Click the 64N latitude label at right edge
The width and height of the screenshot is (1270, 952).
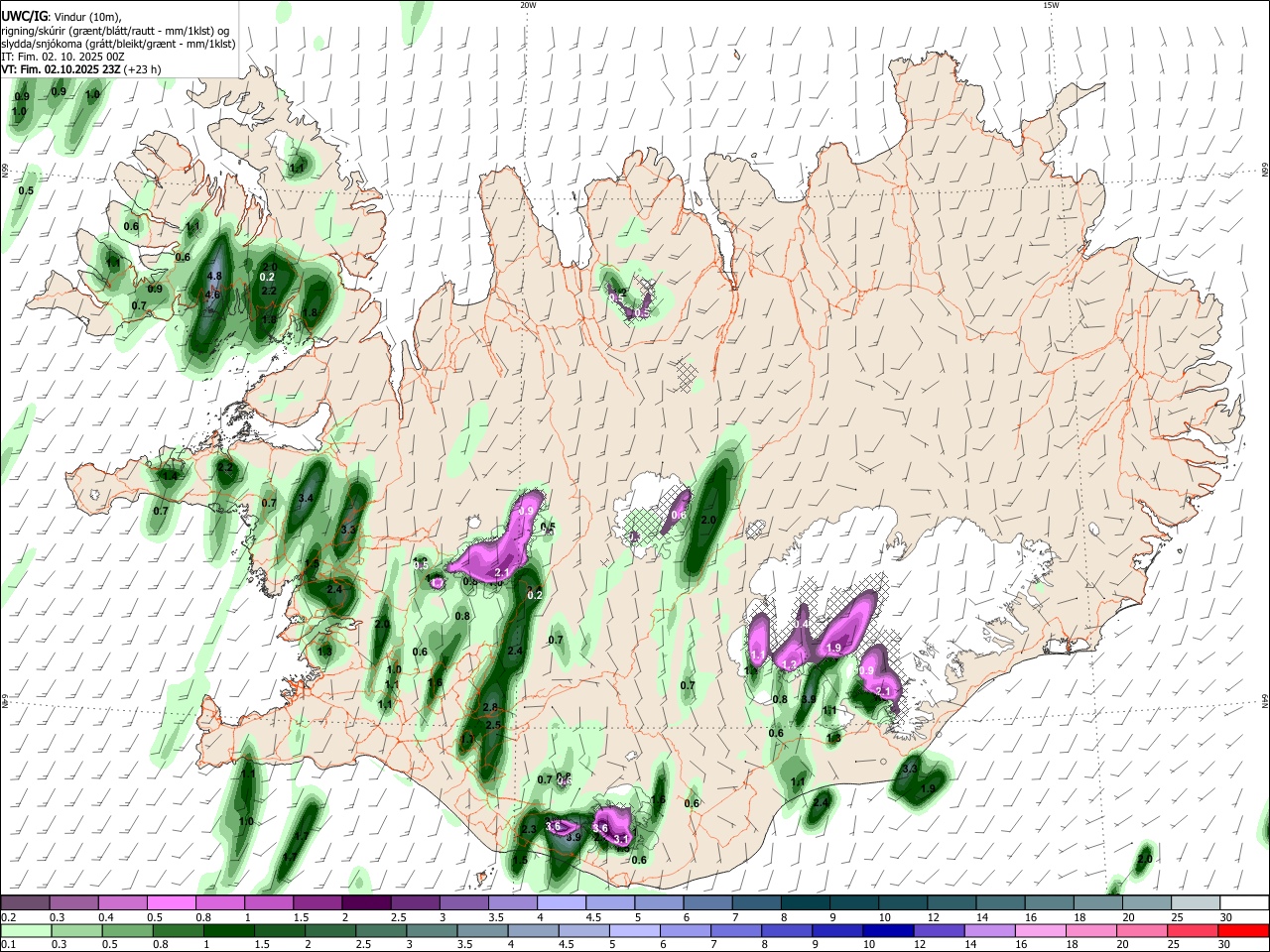[1265, 701]
